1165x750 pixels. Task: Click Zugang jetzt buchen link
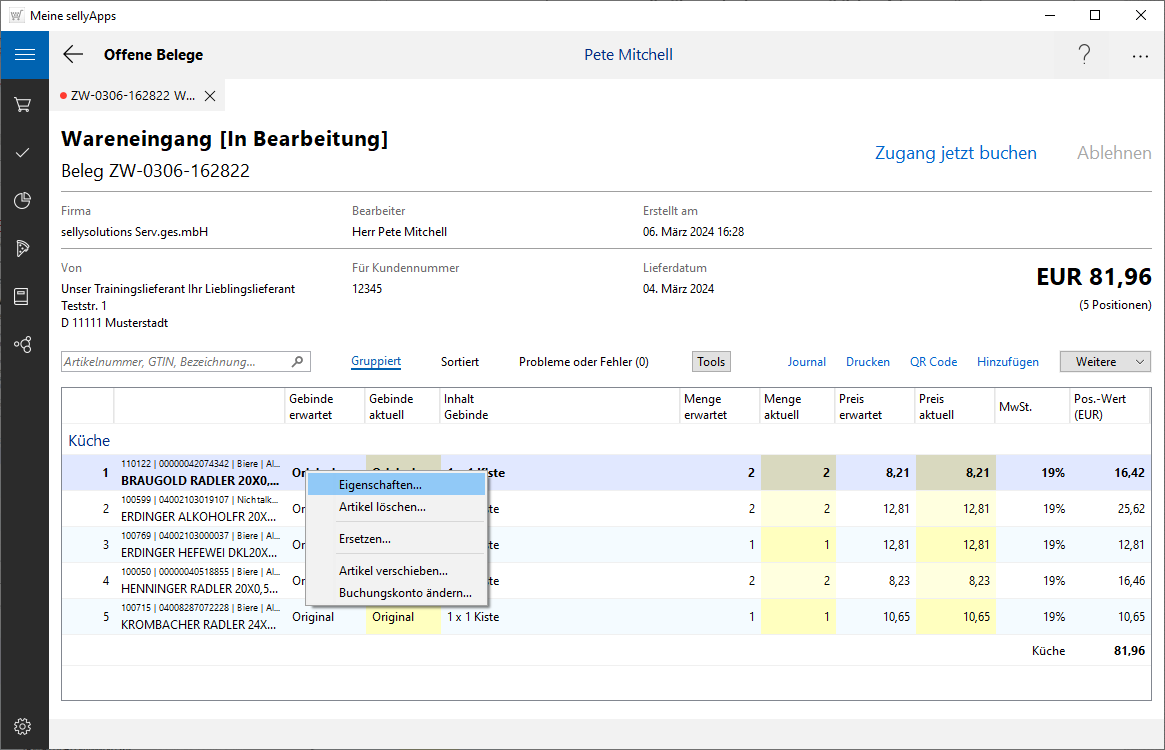pos(955,153)
